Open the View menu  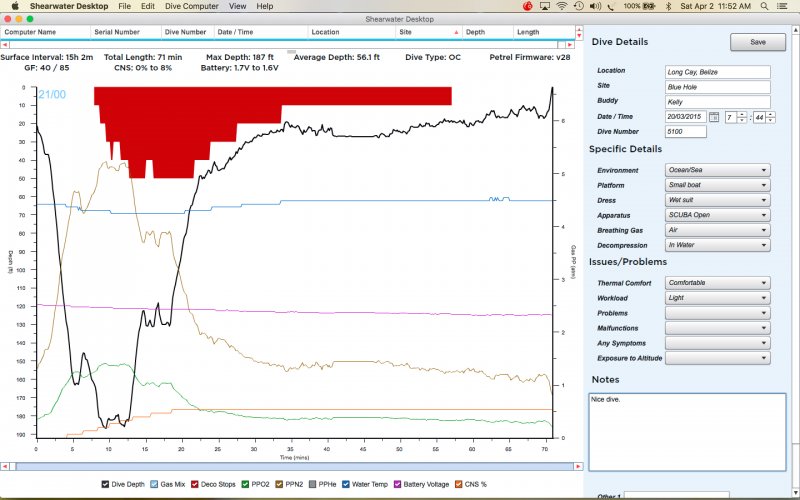(x=237, y=6)
